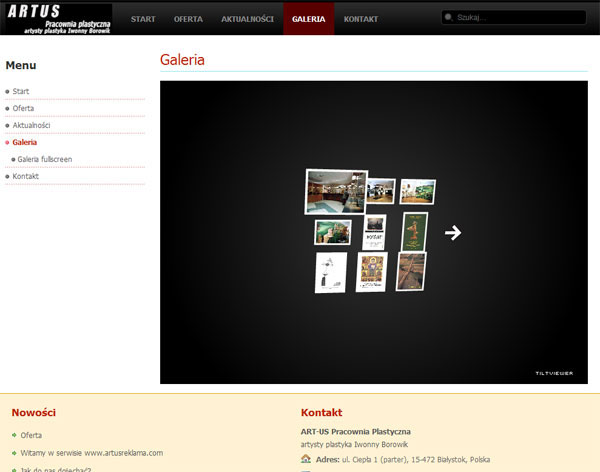Open the black-and-white sketch thumbnail

coord(331,273)
